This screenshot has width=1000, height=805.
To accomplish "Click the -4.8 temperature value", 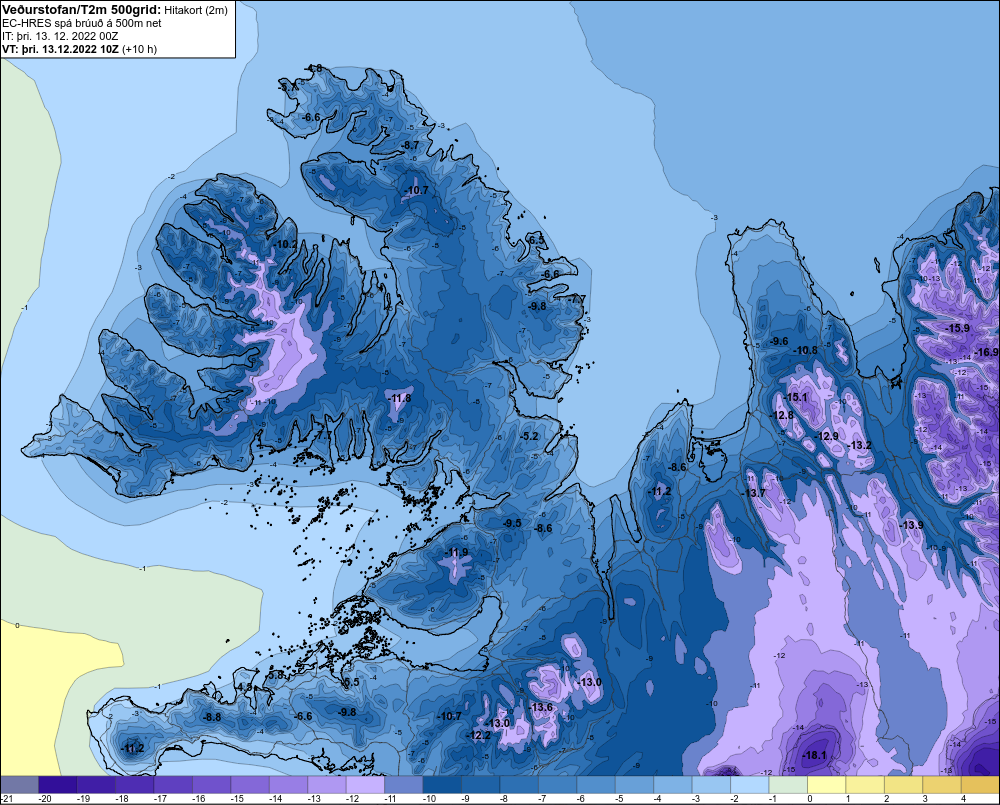I will 313,68.
